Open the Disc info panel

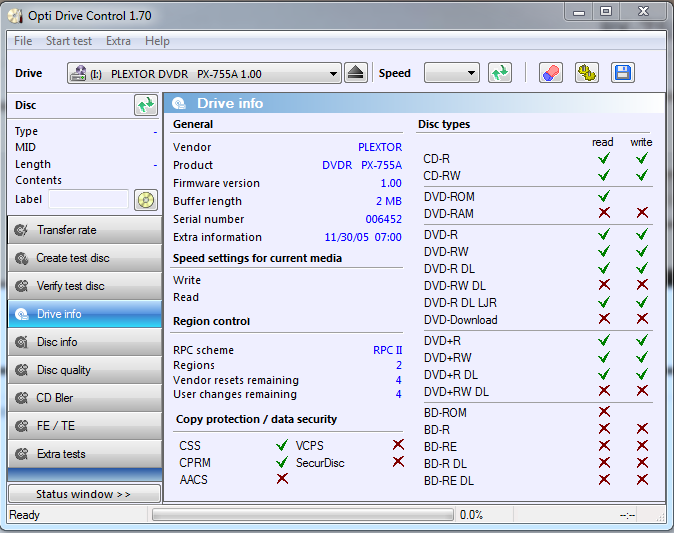click(x=85, y=342)
